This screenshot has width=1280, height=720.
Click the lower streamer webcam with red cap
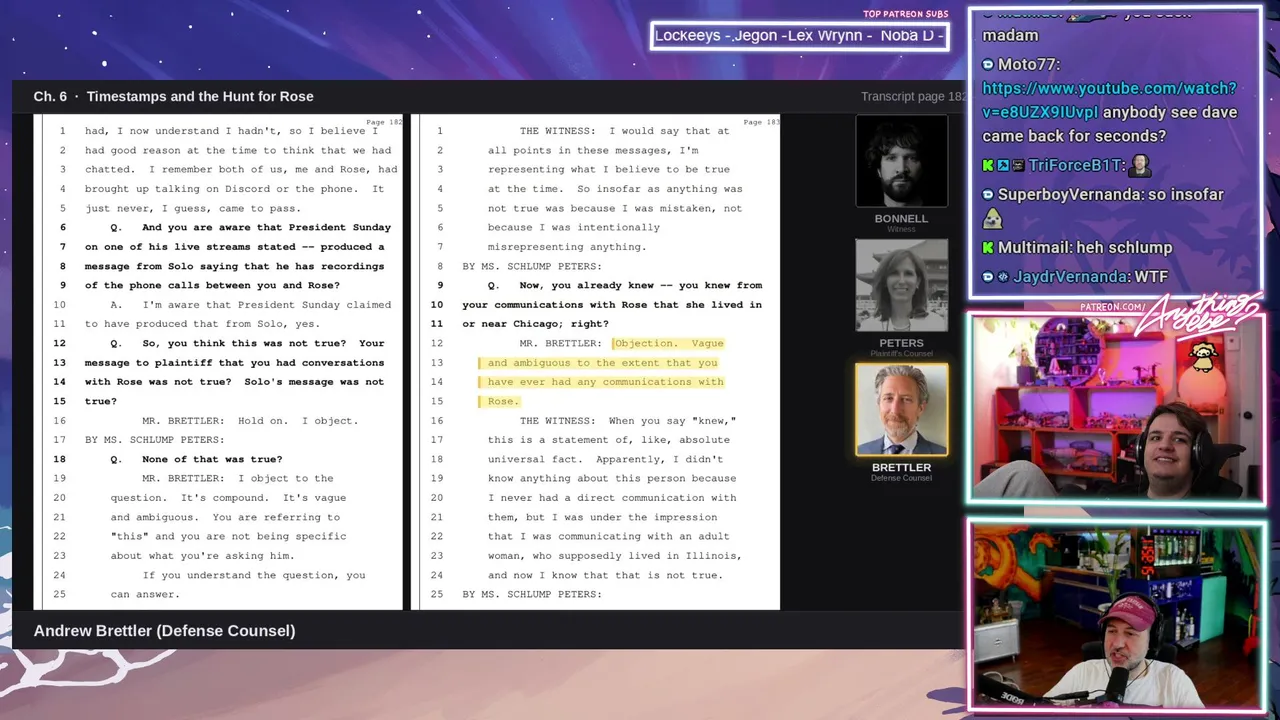click(x=1115, y=615)
